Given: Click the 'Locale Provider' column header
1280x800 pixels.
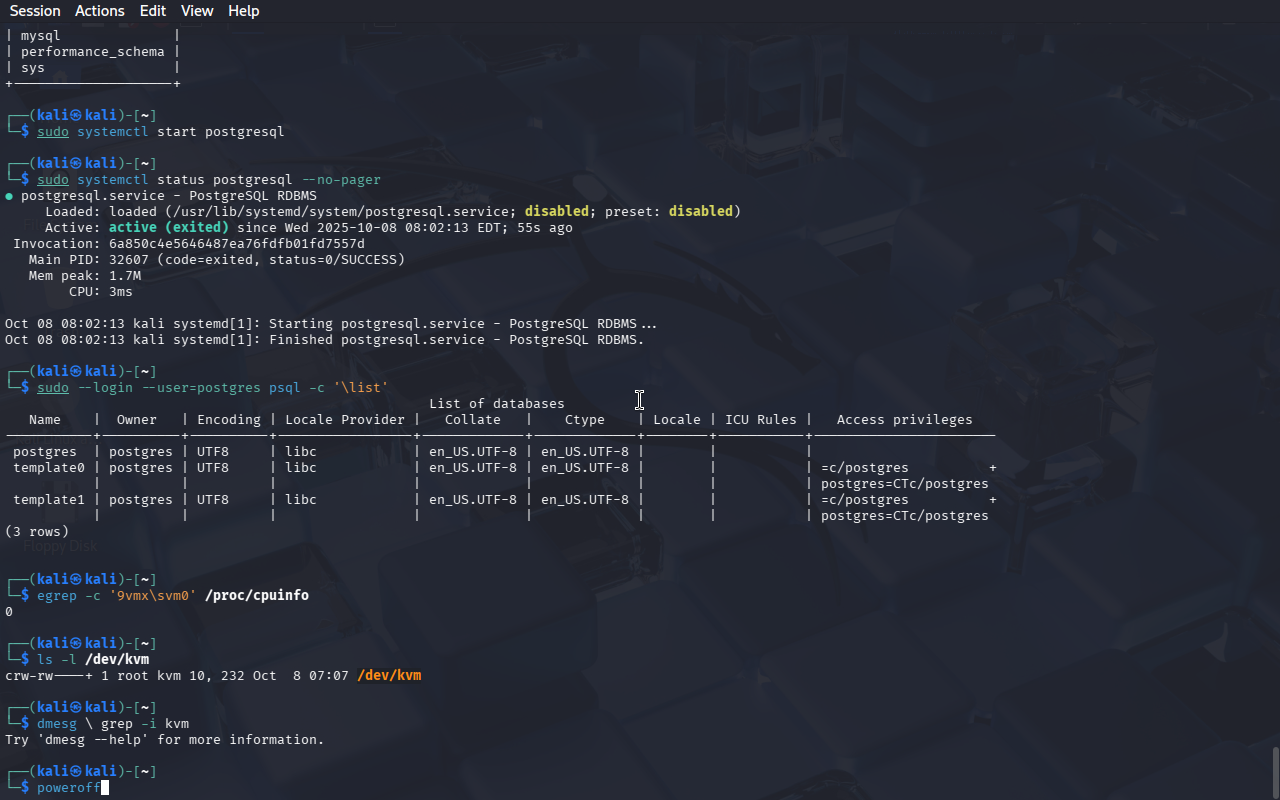Looking at the screenshot, I should (345, 420).
